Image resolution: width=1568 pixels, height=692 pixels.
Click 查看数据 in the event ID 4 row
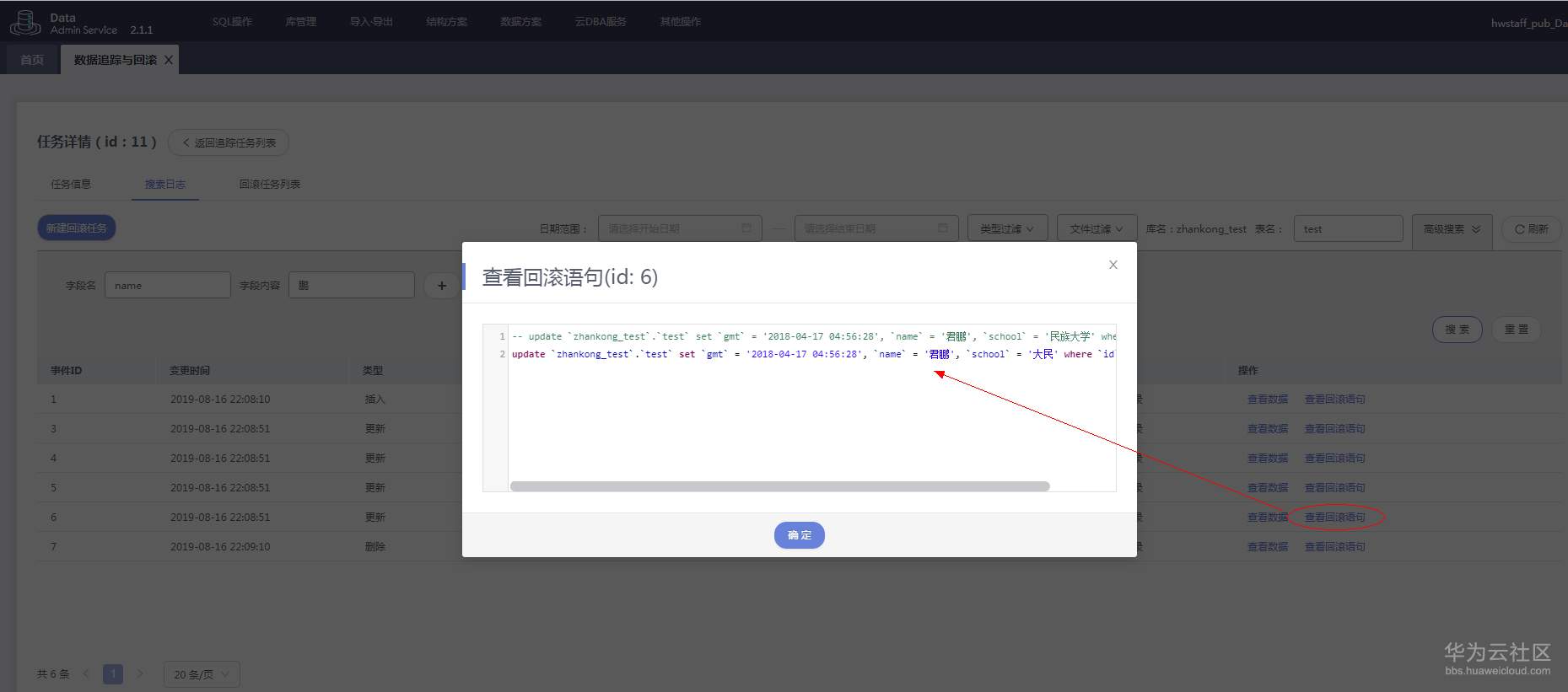tap(1268, 459)
